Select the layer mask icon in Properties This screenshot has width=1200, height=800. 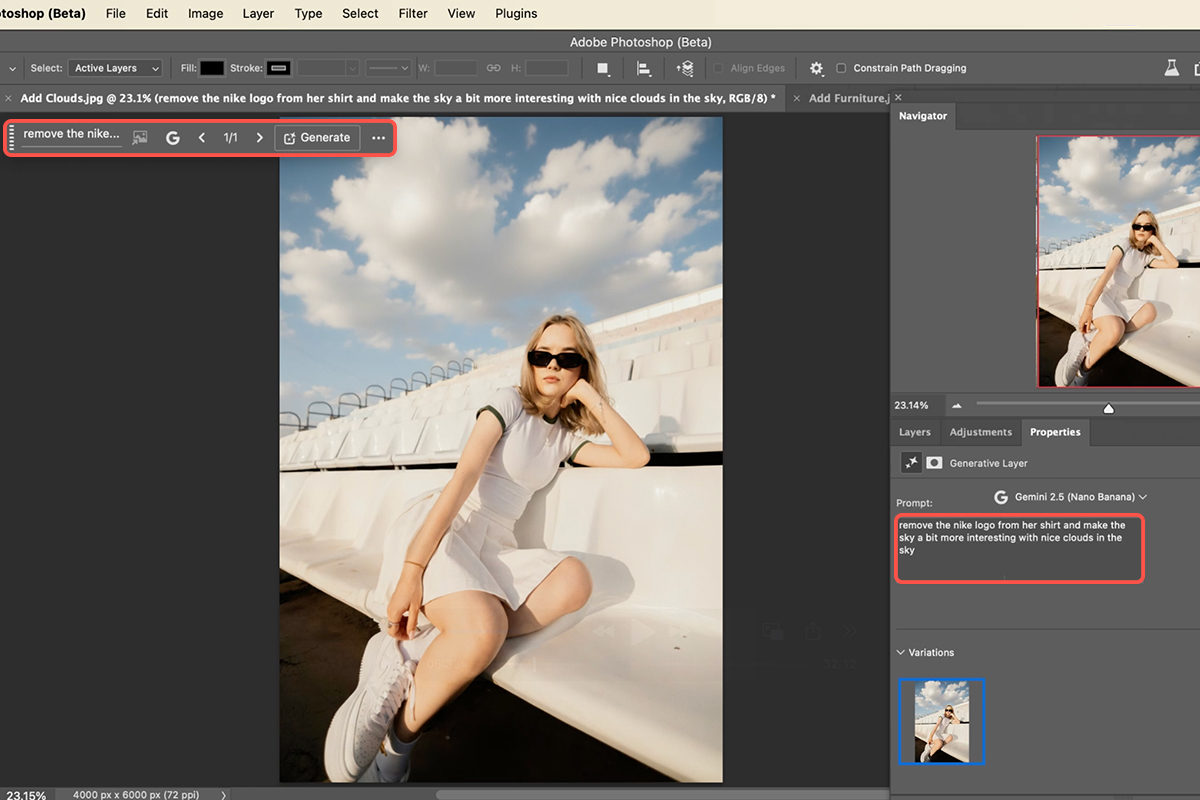pyautogui.click(x=934, y=463)
